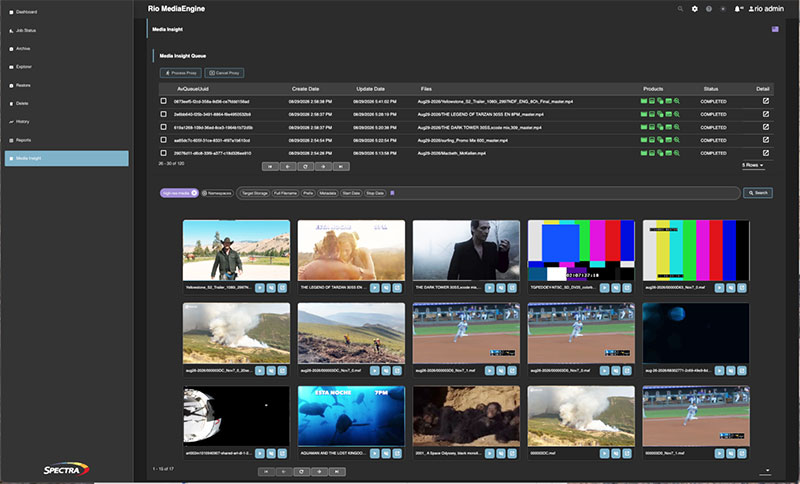Check THE DARK TOWER queue row checkbox
800x484 pixels.
point(163,127)
